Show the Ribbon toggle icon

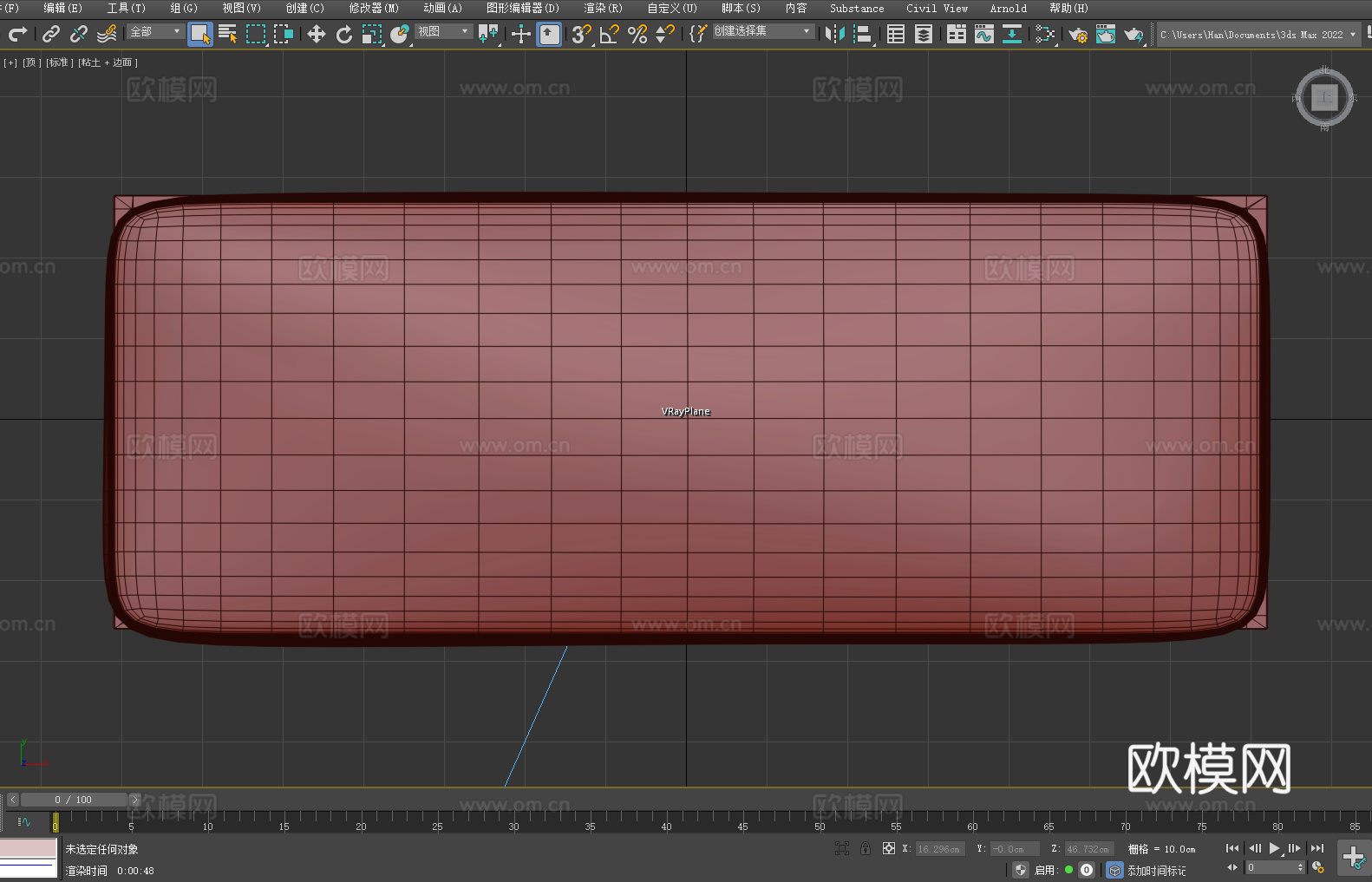coord(957,34)
